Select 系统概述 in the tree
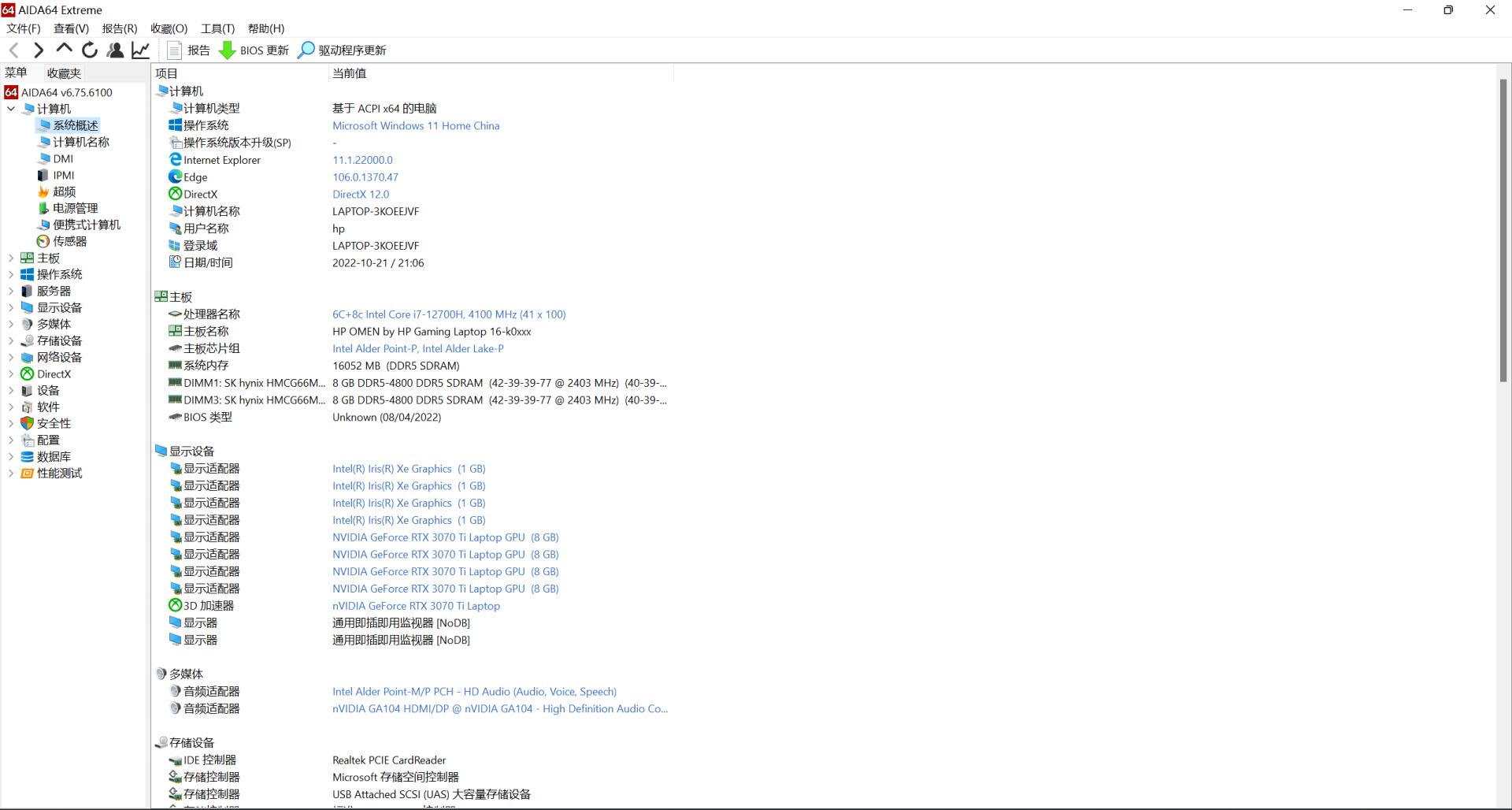Screen dimensions: 1512x810 tap(76, 125)
